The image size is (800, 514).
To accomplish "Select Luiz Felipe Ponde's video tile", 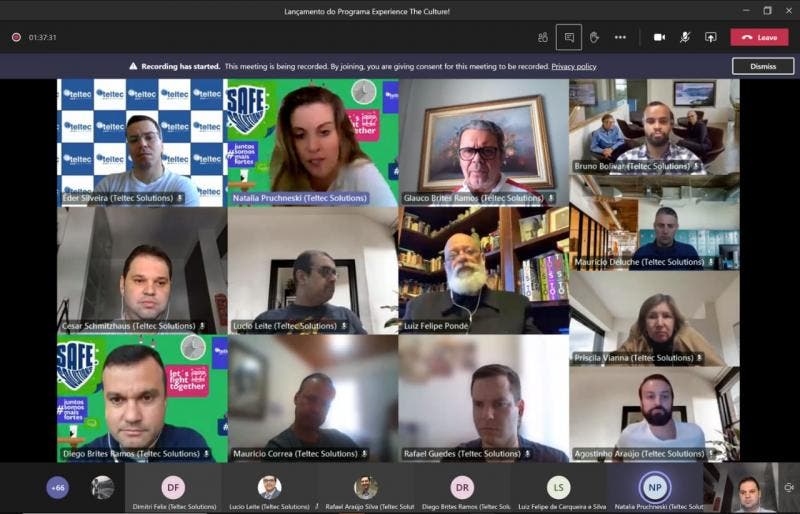I will [x=484, y=271].
